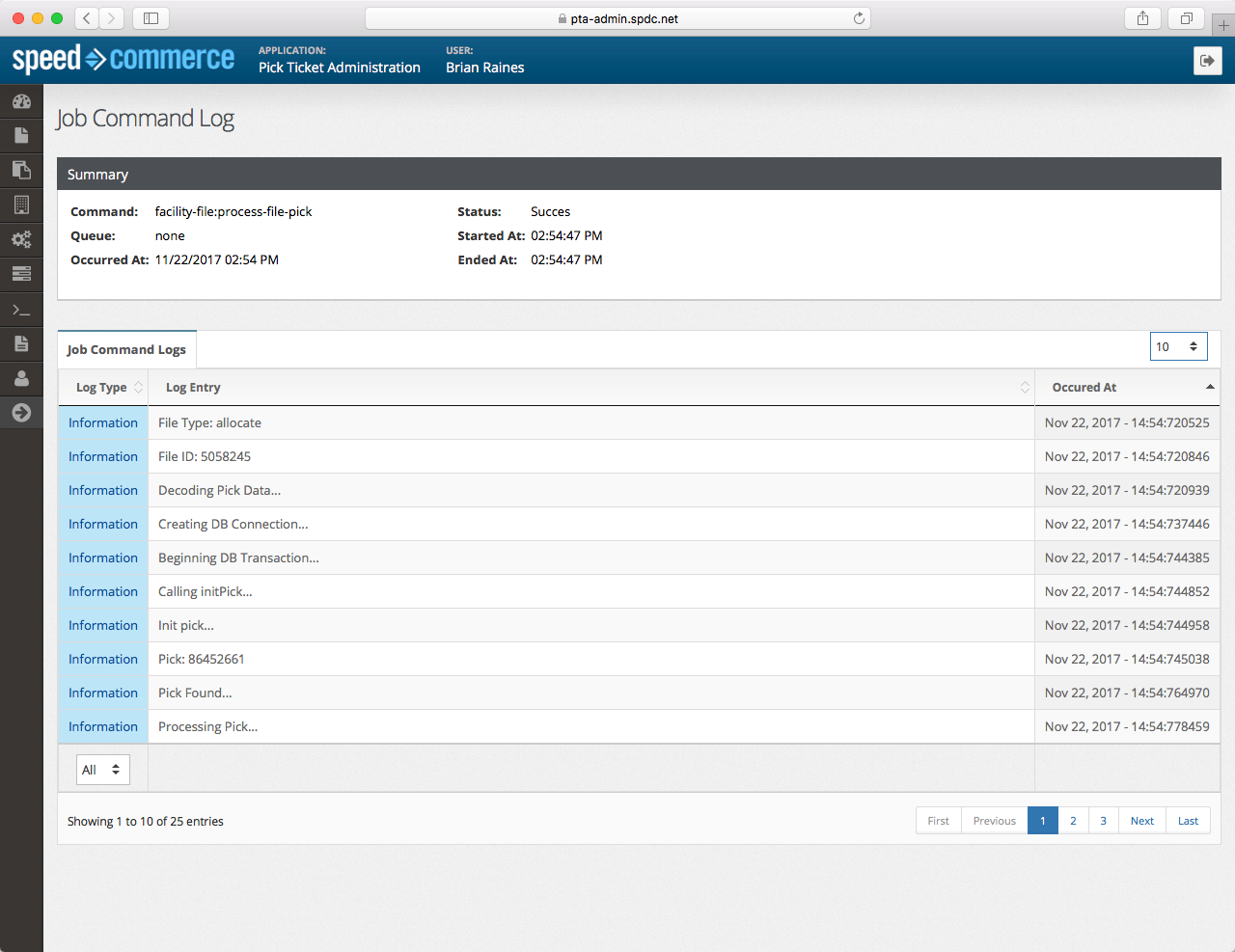Click the 'Pick: 86452661' log entry
1235x952 pixels.
pos(201,659)
